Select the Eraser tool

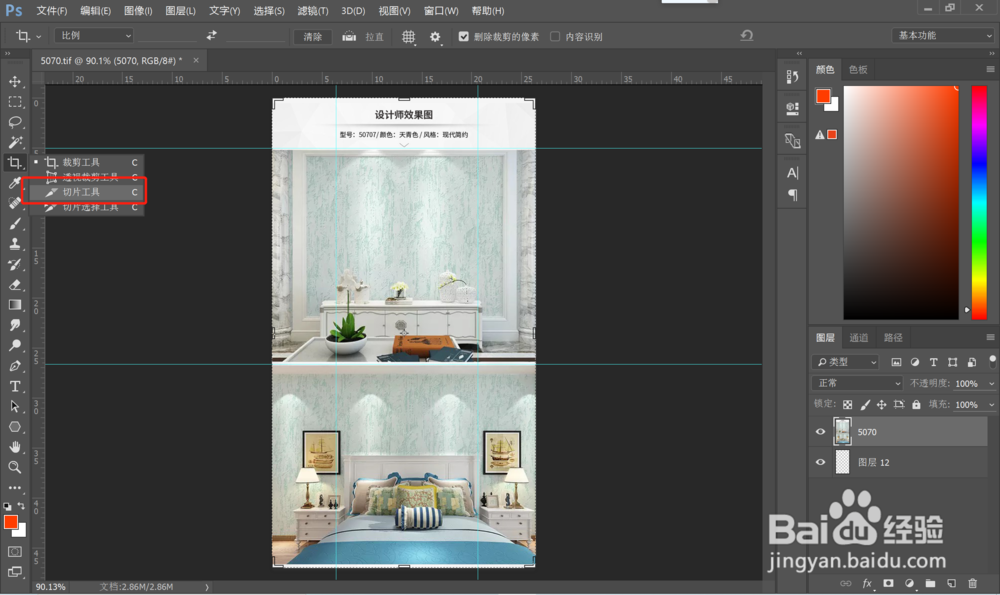pyautogui.click(x=15, y=284)
